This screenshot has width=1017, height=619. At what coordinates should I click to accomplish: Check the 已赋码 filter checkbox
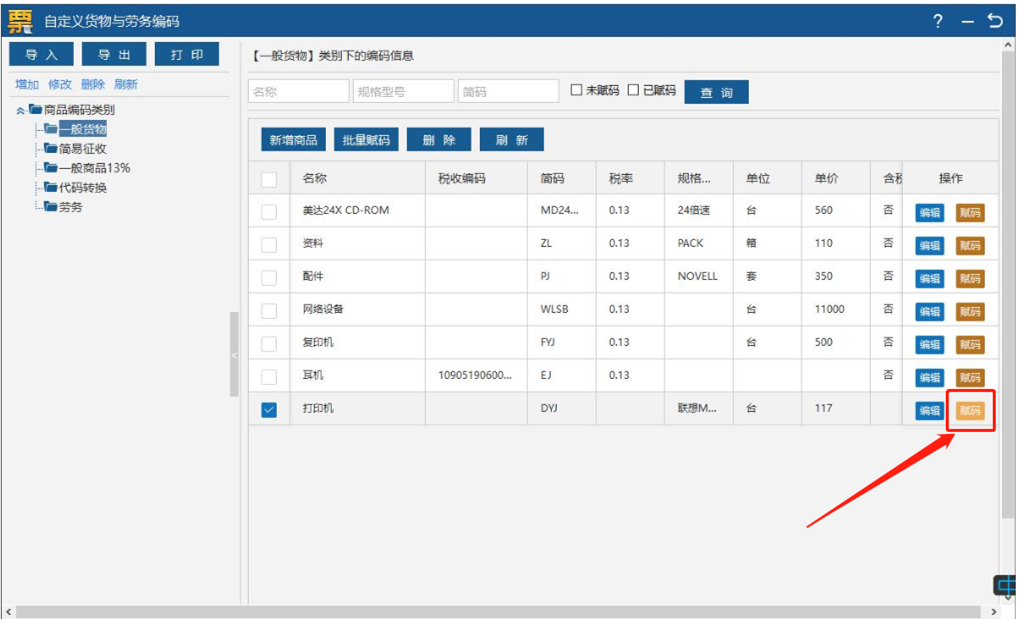click(633, 90)
